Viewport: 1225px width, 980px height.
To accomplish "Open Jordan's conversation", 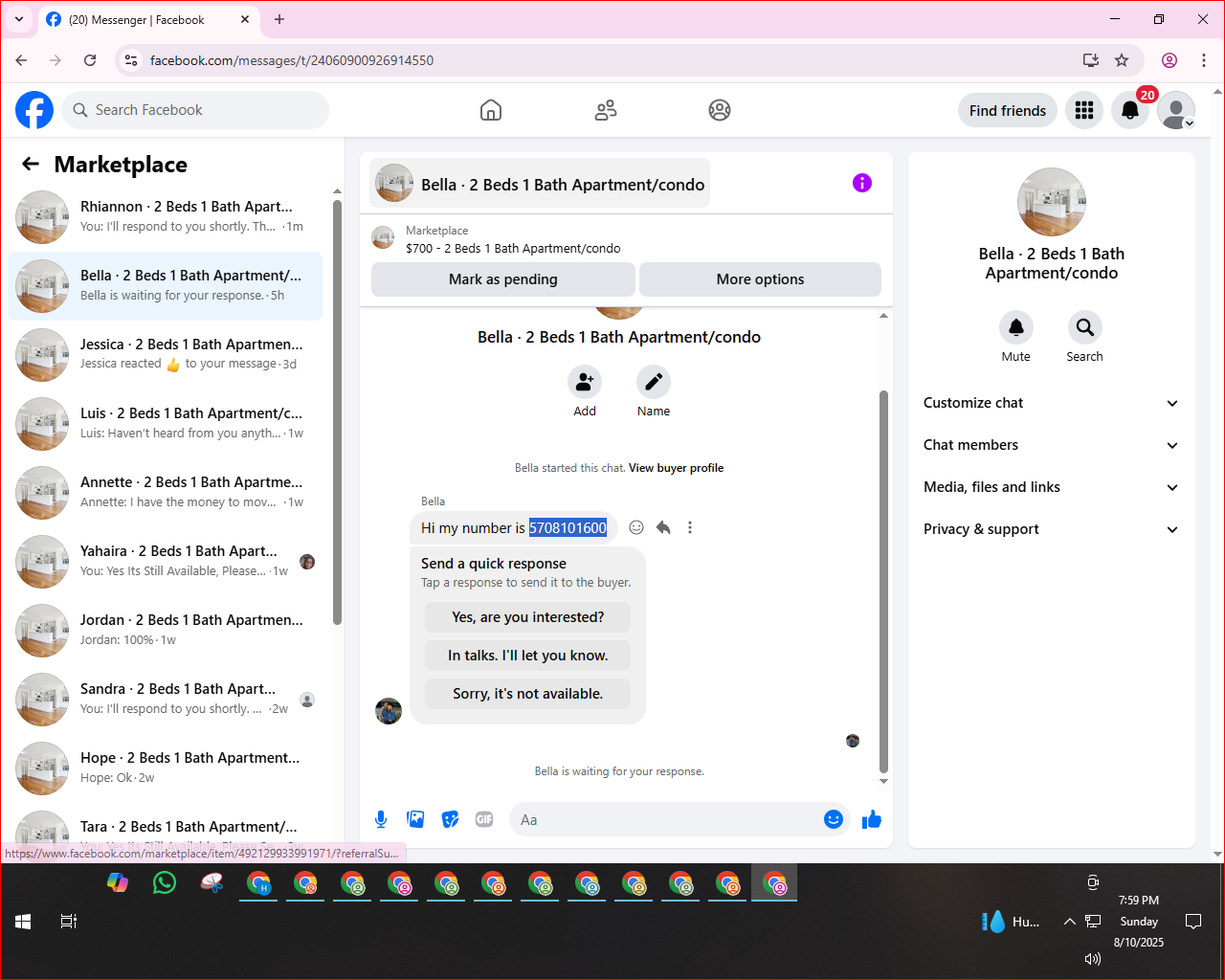I will [165, 631].
